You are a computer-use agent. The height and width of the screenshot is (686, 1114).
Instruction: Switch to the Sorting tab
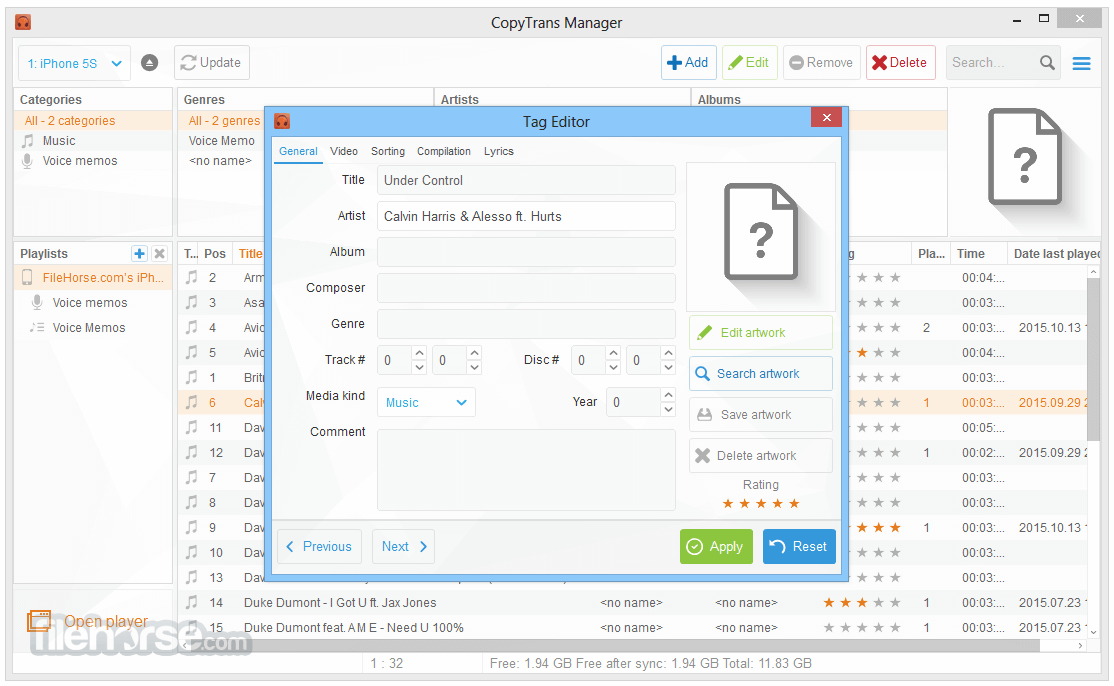tap(388, 151)
